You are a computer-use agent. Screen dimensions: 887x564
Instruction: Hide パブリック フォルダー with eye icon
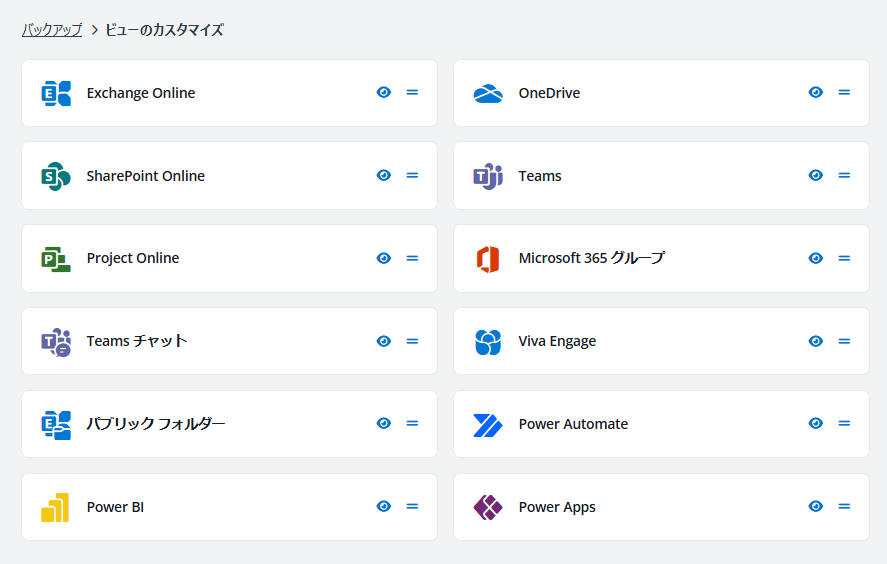pyautogui.click(x=384, y=423)
